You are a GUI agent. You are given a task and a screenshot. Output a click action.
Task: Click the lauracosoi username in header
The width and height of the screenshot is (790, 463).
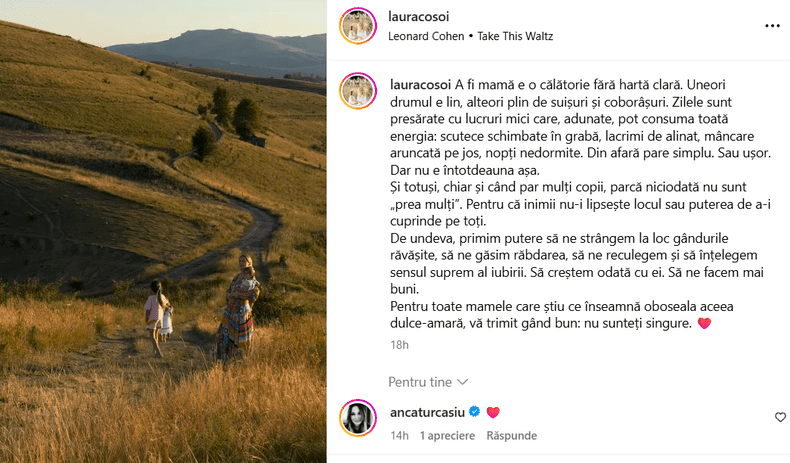point(418,17)
